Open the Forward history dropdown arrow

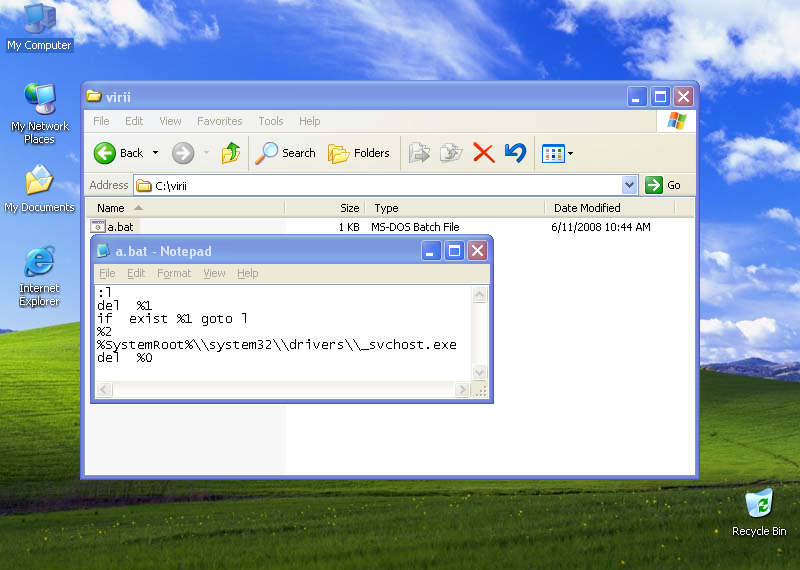click(x=207, y=153)
